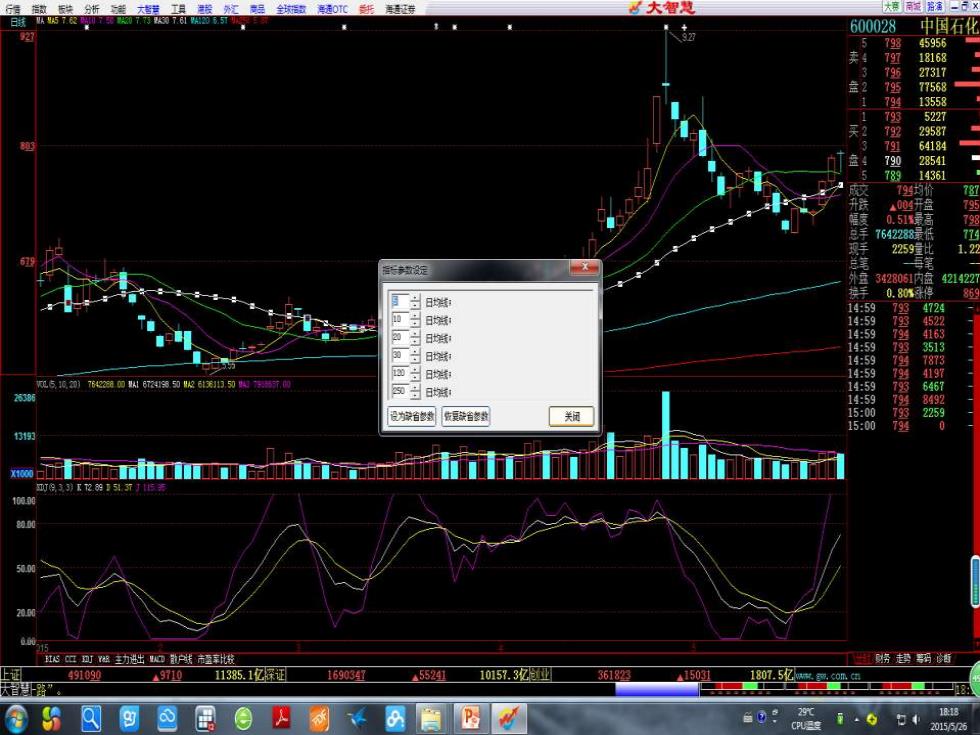Click the 设为缺省参数 button
980x735 pixels.
click(x=411, y=416)
